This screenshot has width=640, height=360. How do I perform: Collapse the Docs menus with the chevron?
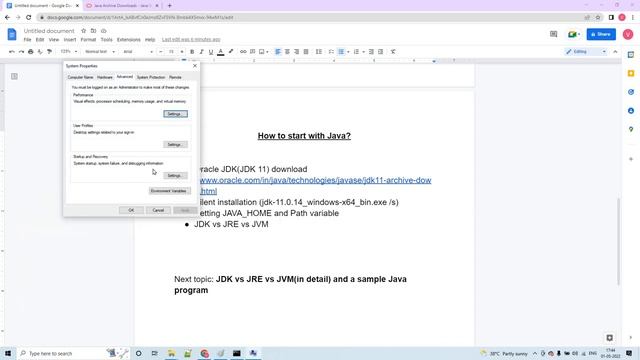616,52
